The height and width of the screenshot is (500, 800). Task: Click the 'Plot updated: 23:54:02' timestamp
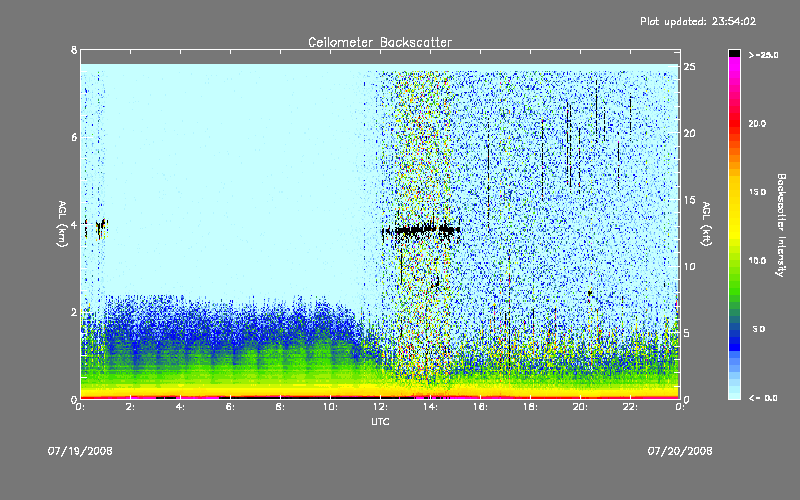tap(698, 21)
